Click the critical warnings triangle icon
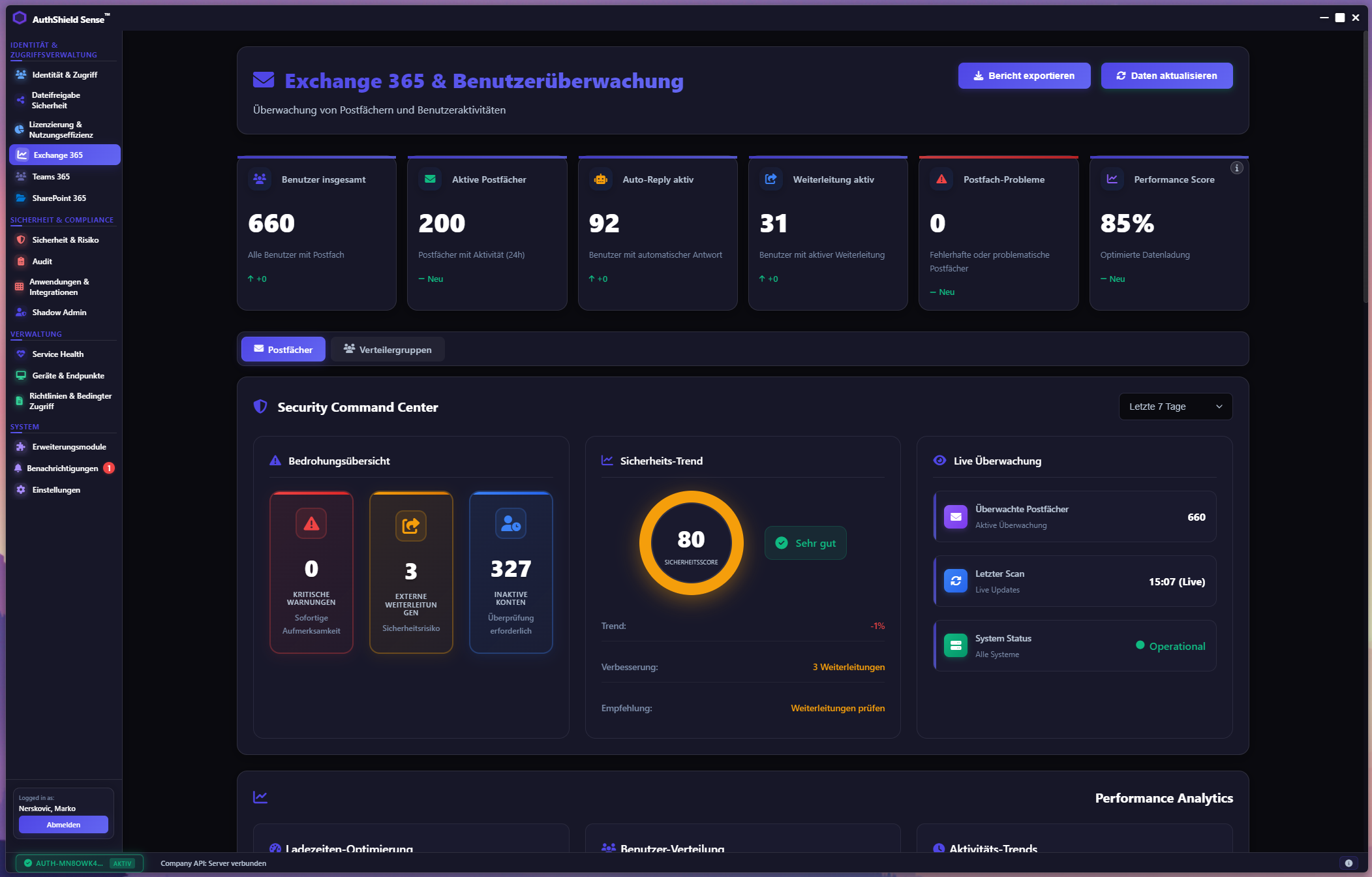This screenshot has height=877, width=1372. 311,523
